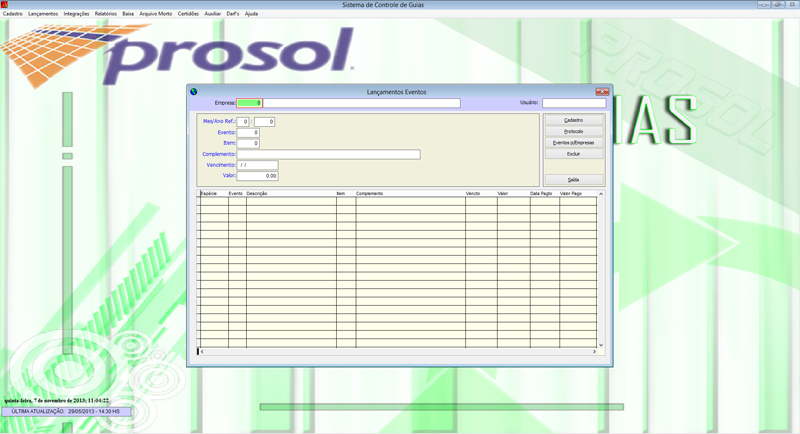
Task: Open the Darf's menu
Action: [x=233, y=14]
